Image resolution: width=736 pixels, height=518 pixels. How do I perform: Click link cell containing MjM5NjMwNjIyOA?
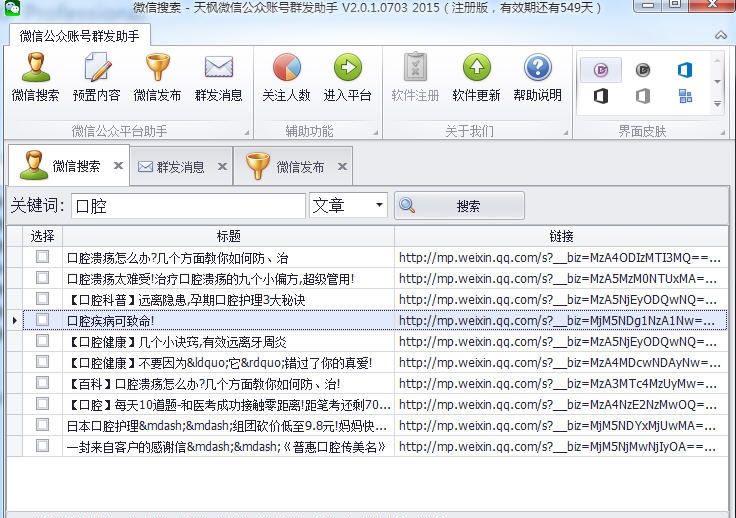[560, 446]
